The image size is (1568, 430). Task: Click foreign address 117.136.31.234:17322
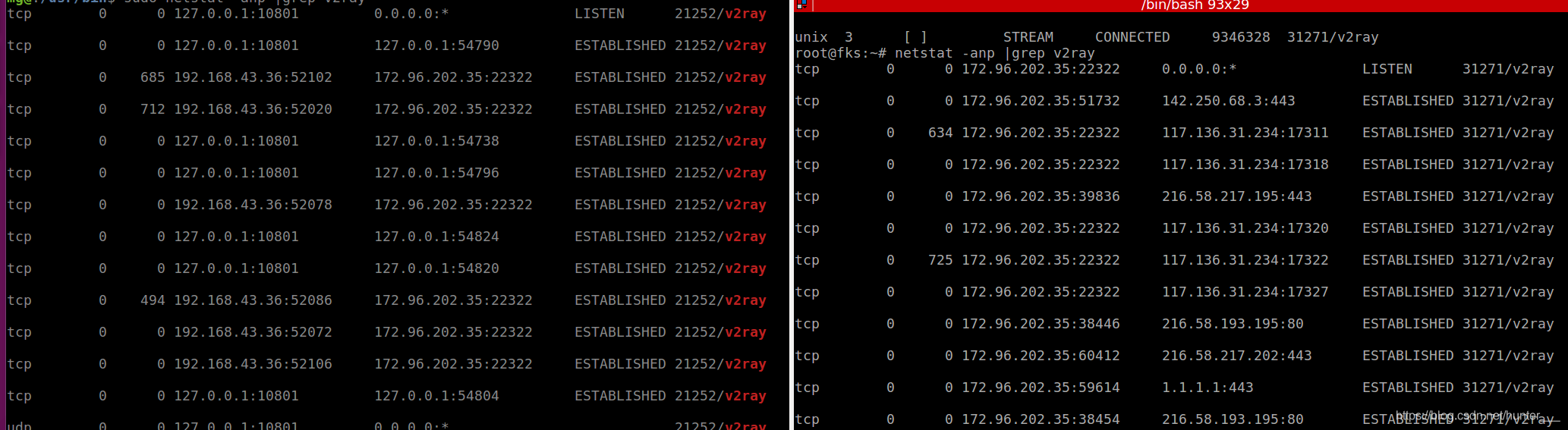click(x=1245, y=260)
